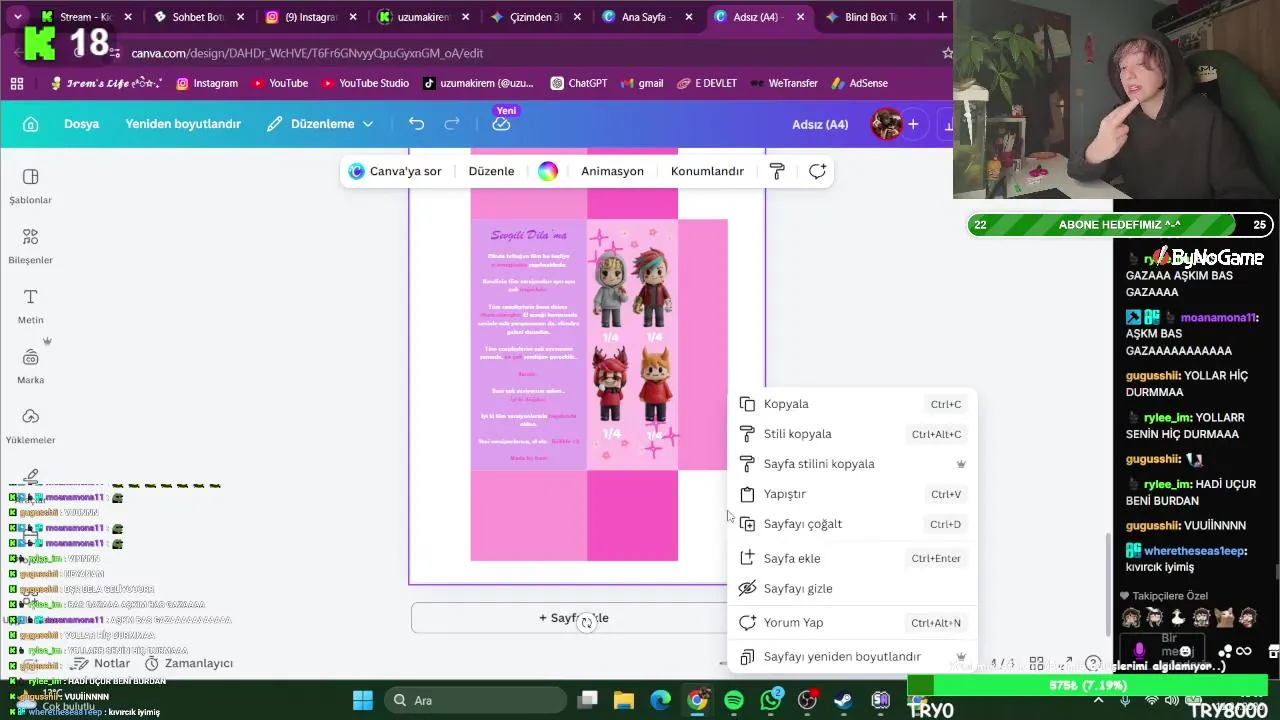This screenshot has width=1280, height=720.
Task: Click the profile avatar in Canva header
Action: (x=886, y=124)
